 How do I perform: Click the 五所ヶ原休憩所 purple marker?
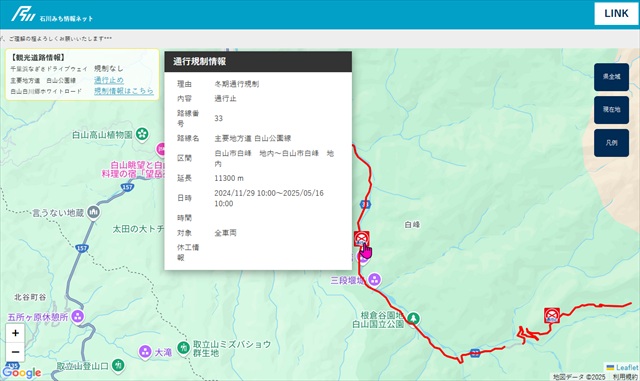point(78,316)
